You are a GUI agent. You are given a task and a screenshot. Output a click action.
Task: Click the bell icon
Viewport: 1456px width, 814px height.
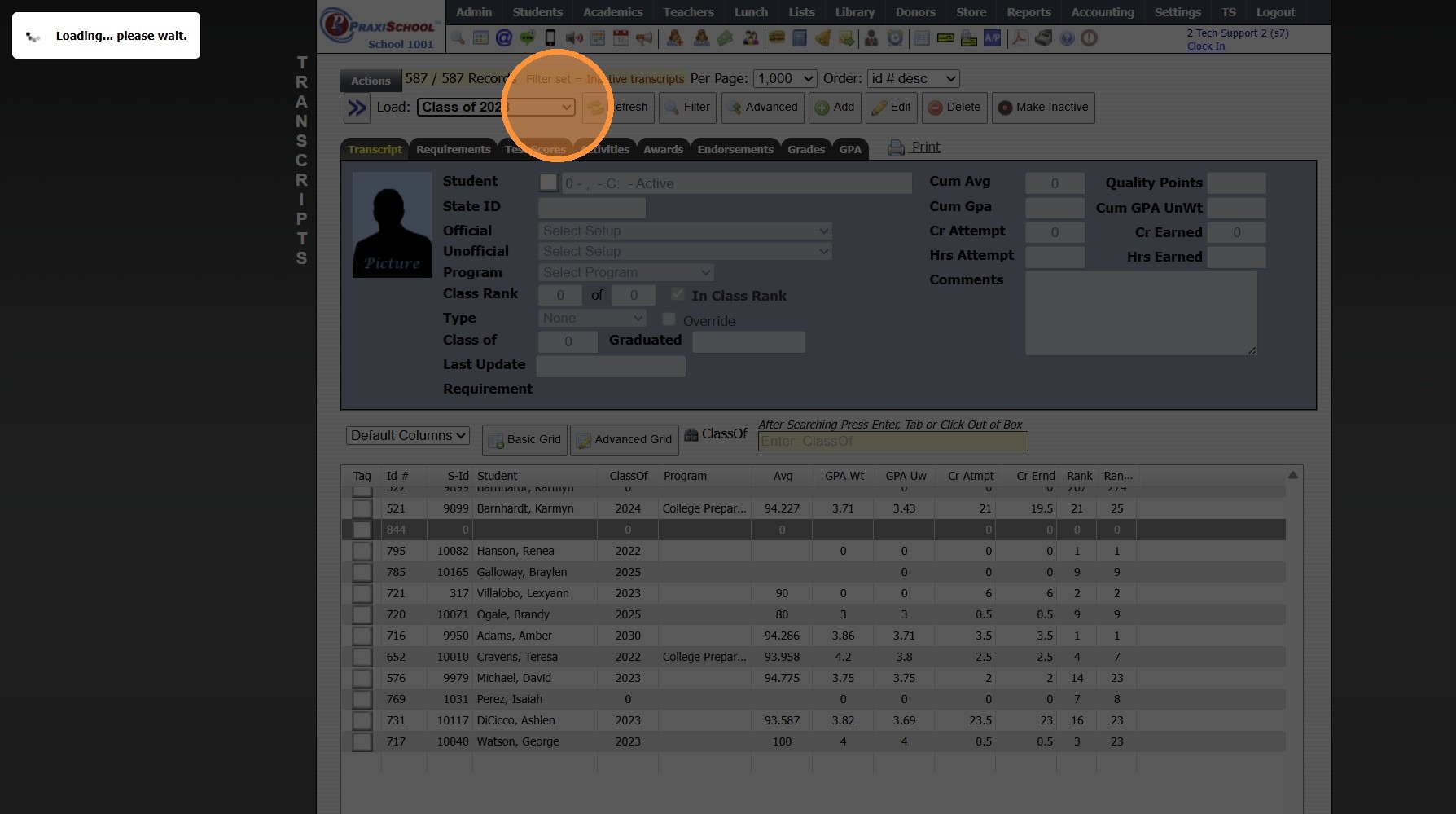coord(823,38)
